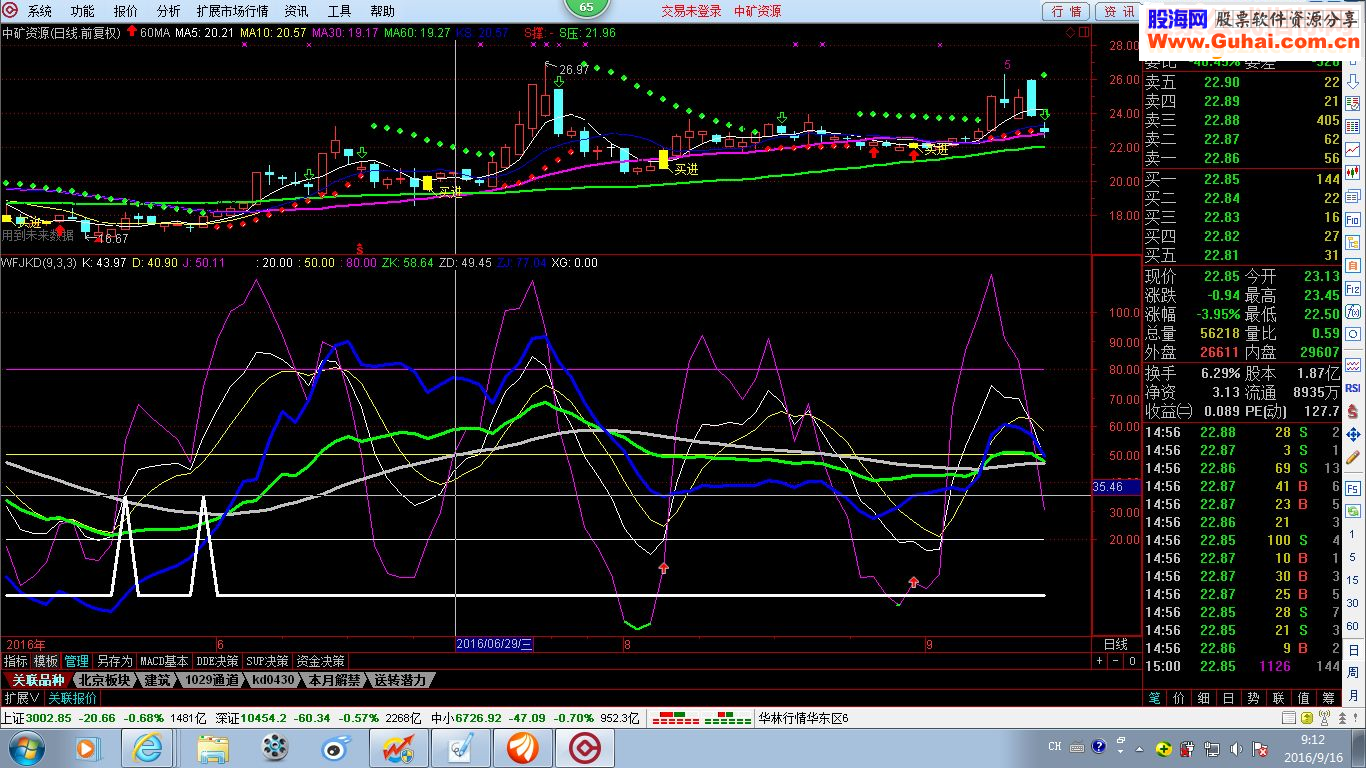The height and width of the screenshot is (768, 1366).
Task: Click the blue four-way arrows icon in sidebar
Action: [1353, 434]
